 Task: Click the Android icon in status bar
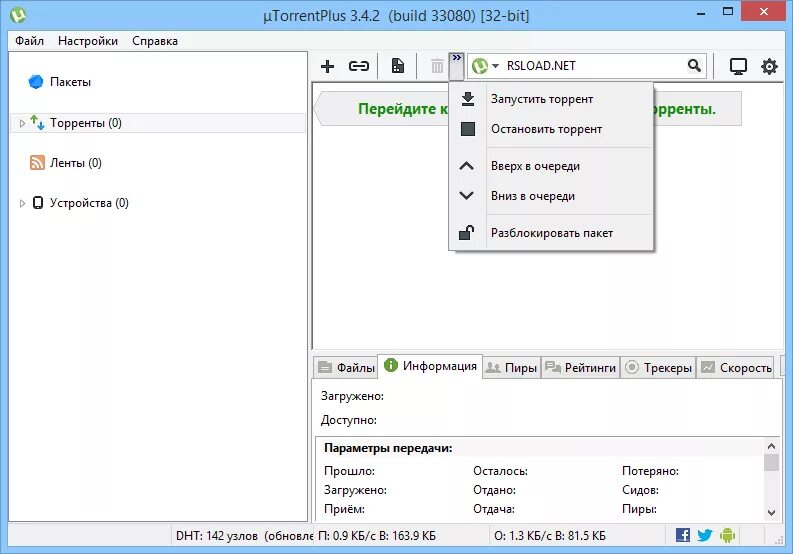coord(727,535)
